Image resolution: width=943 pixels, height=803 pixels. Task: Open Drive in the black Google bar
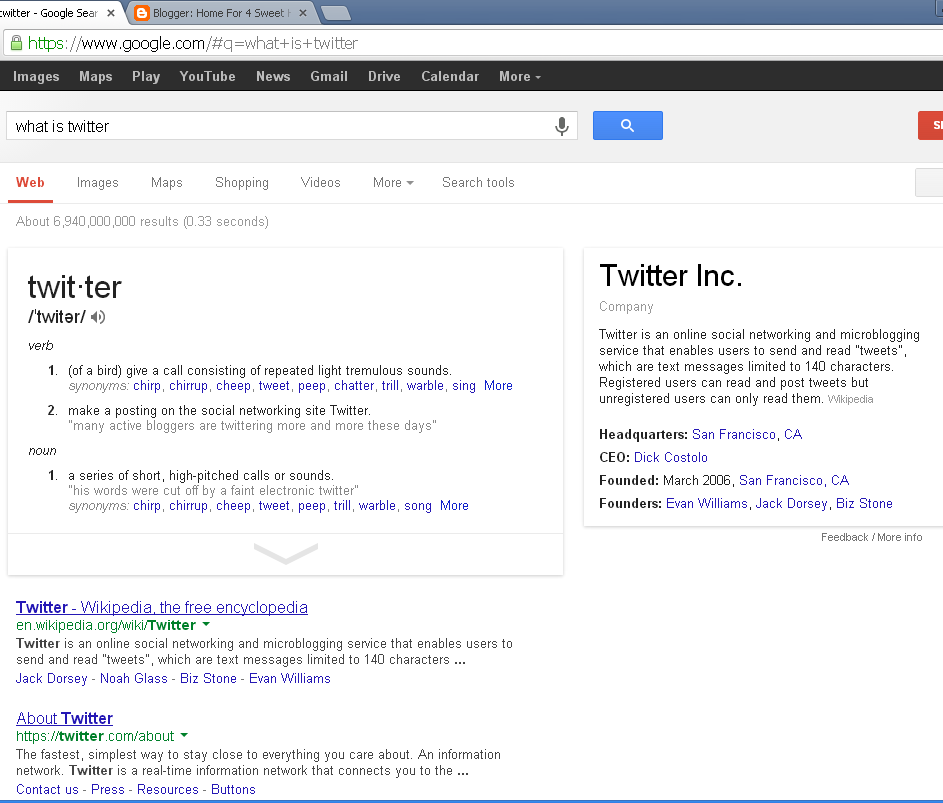(384, 76)
